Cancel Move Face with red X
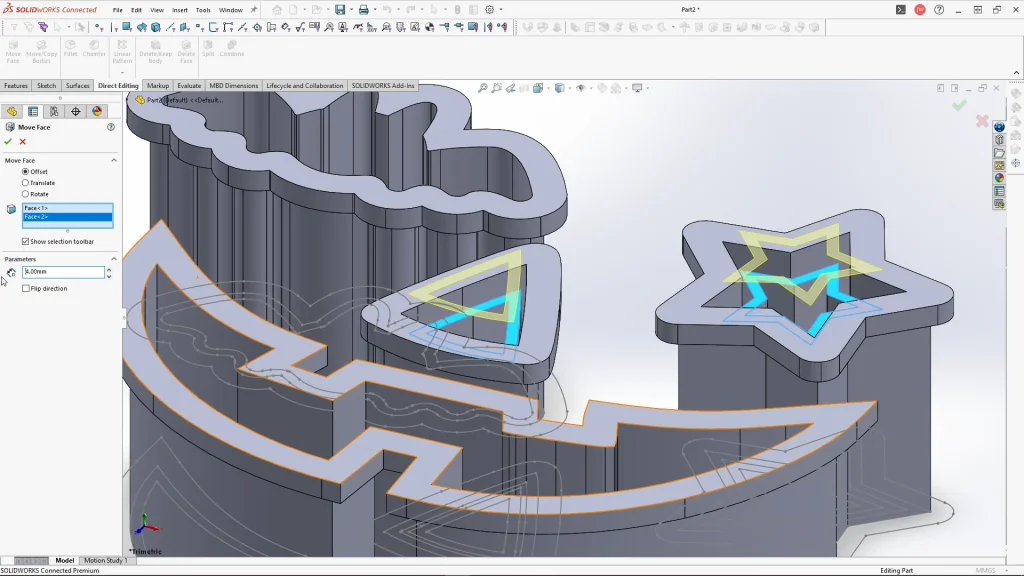 coord(22,142)
